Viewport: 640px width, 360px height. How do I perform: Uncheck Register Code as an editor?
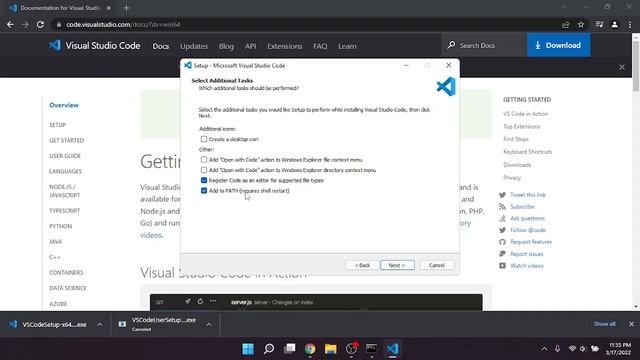[204, 180]
